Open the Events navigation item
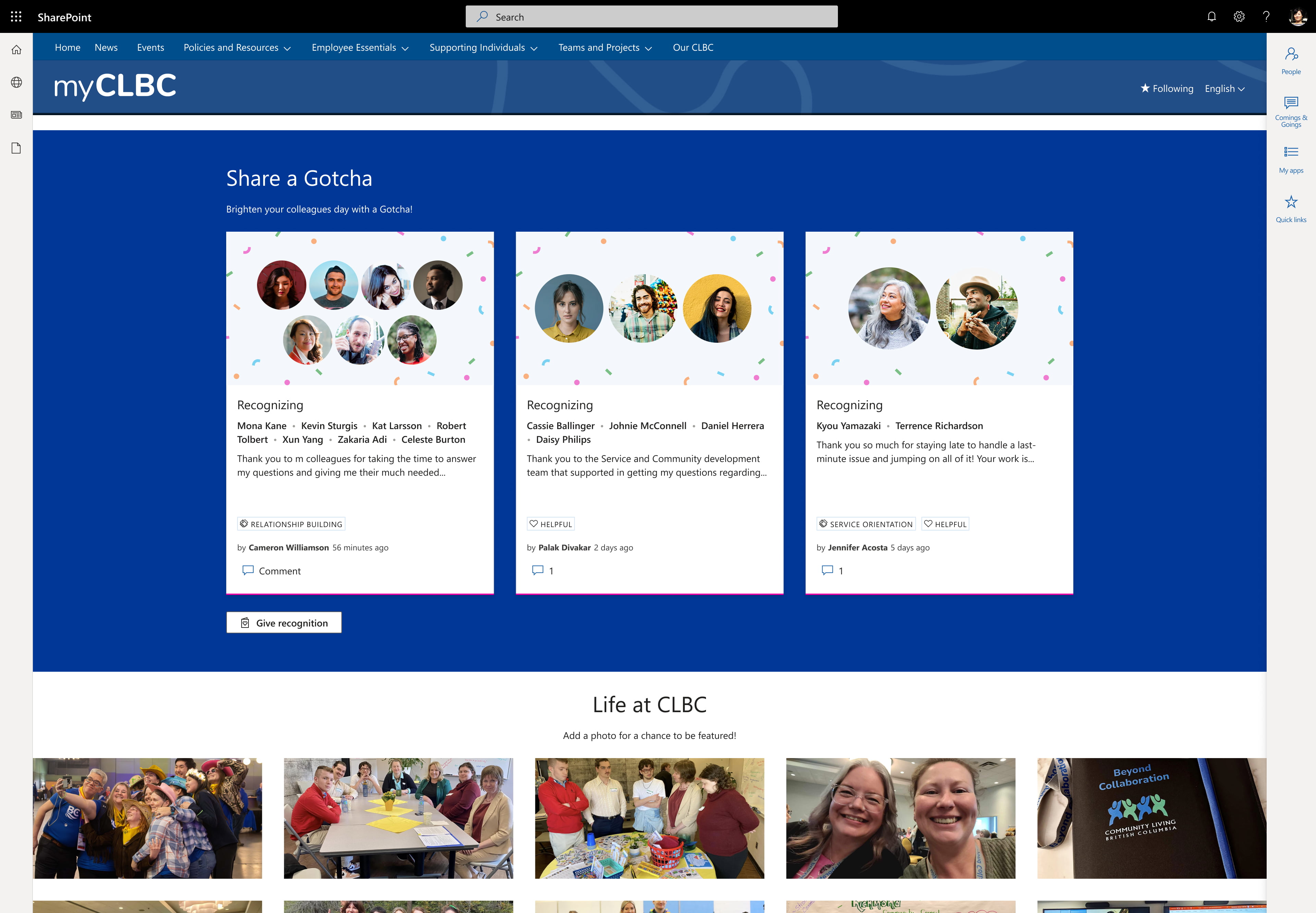 (150, 48)
